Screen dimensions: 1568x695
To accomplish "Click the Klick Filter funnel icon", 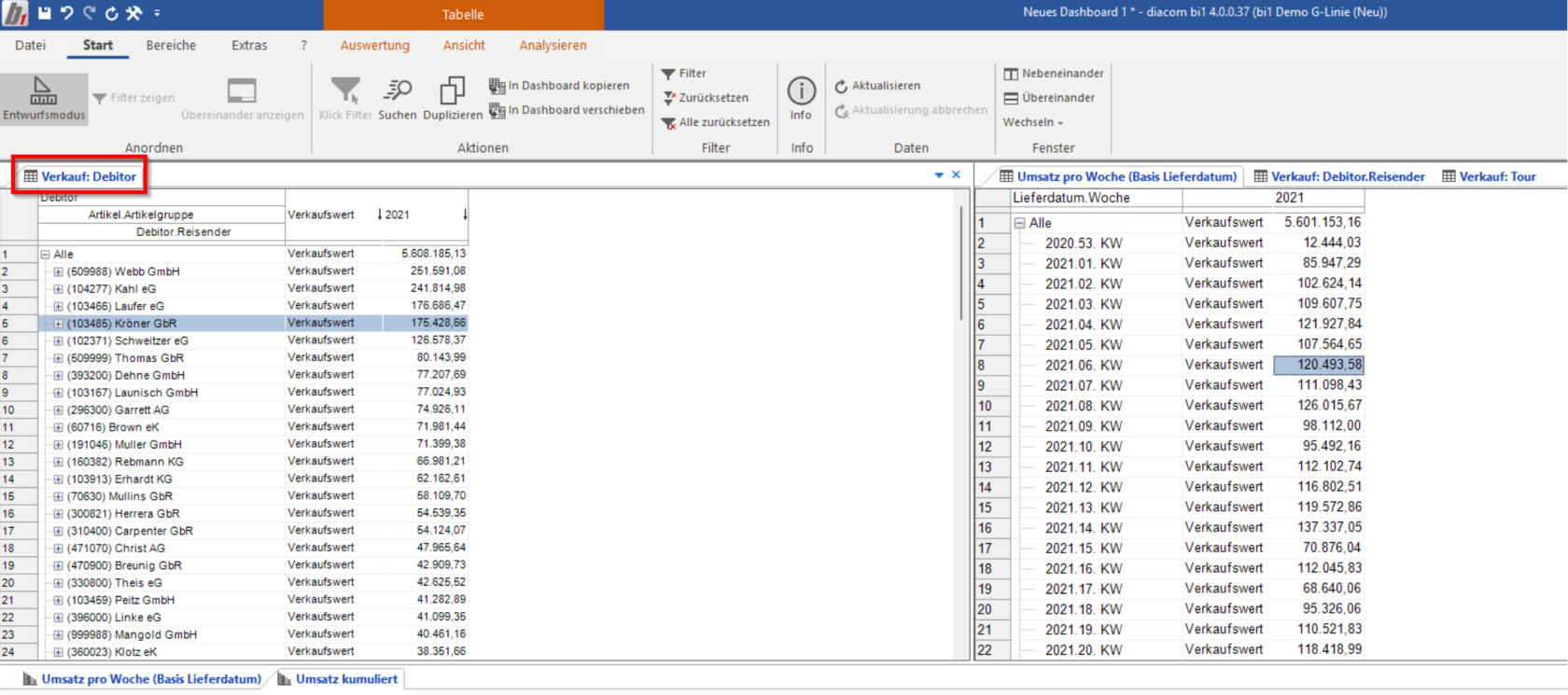I will pos(345,99).
